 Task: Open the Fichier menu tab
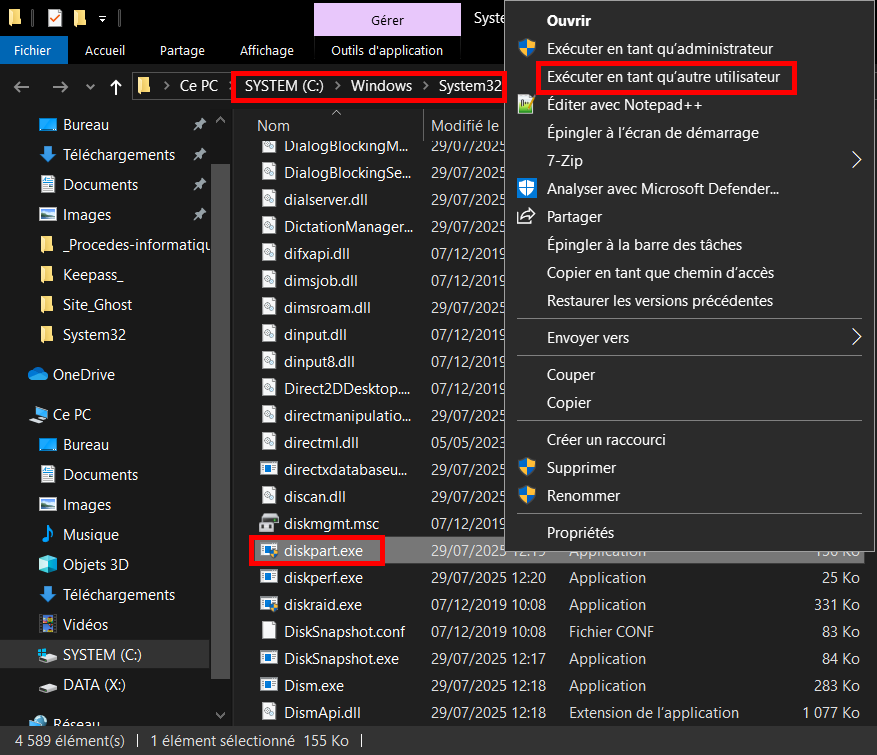(x=32, y=50)
